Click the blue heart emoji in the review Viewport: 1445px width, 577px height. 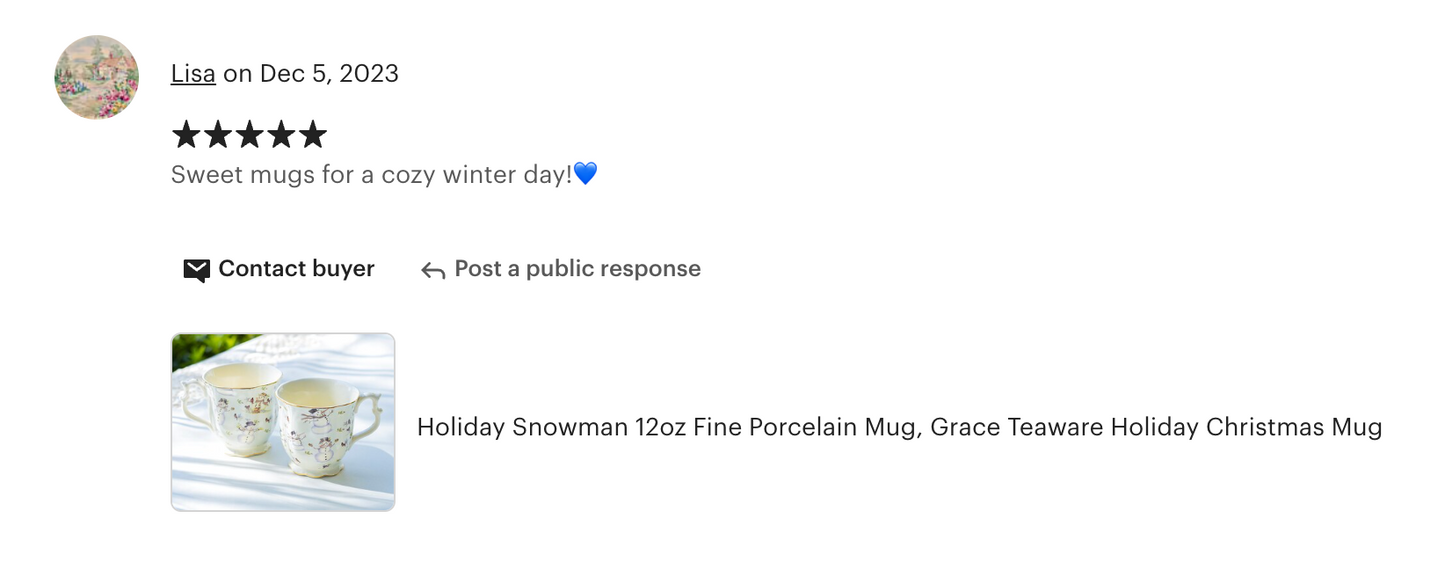[x=586, y=174]
